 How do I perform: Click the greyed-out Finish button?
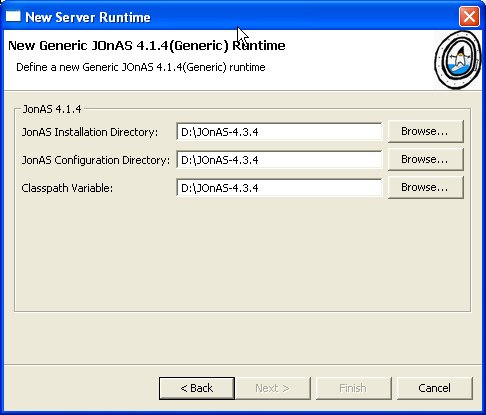[x=353, y=388]
